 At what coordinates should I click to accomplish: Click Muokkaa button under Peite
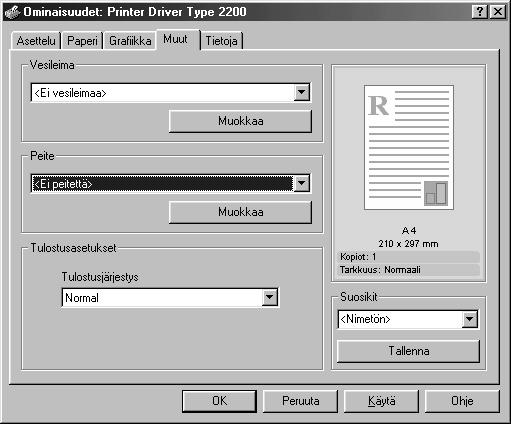(241, 212)
